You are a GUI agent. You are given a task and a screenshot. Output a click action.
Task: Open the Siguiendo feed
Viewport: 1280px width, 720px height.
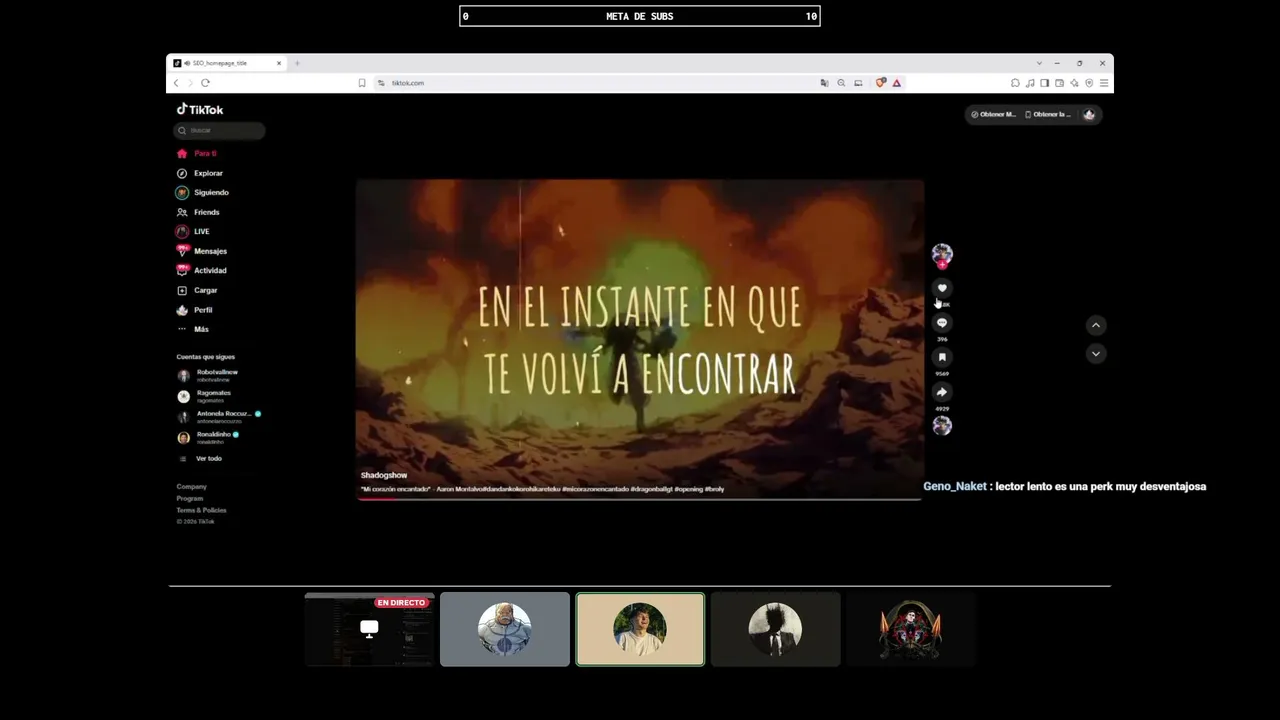pos(203,192)
